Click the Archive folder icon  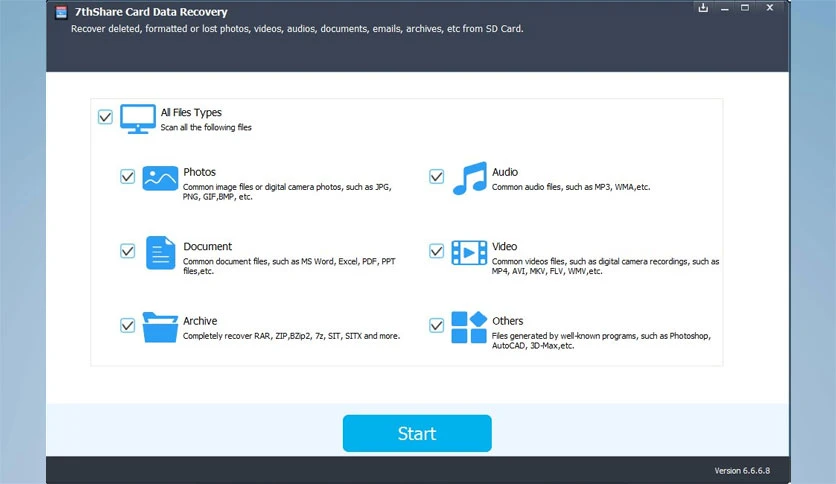point(160,327)
